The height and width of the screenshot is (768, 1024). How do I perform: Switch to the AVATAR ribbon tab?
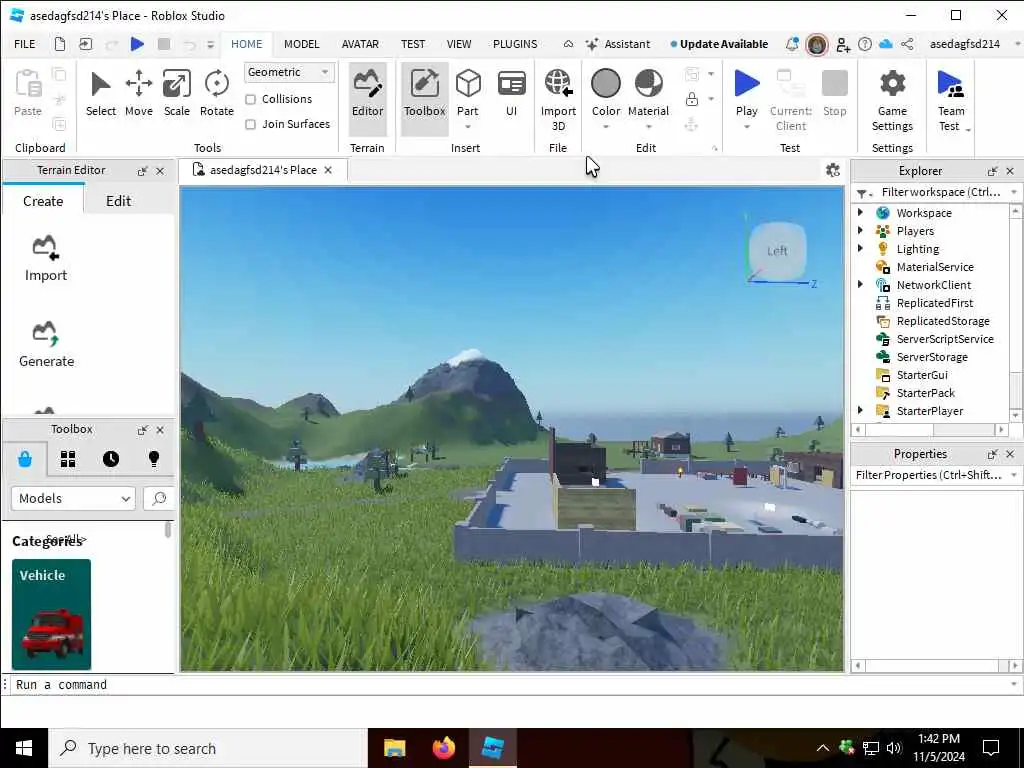click(x=360, y=44)
